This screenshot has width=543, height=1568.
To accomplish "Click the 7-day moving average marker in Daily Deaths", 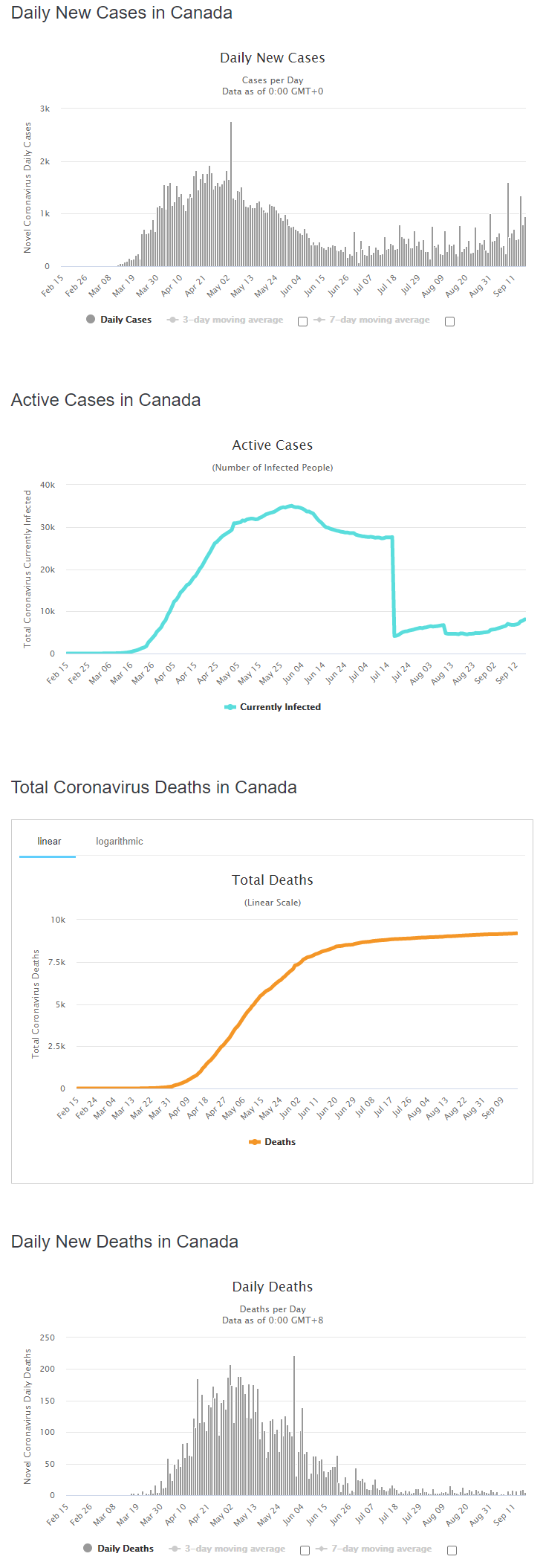I will 322,1549.
